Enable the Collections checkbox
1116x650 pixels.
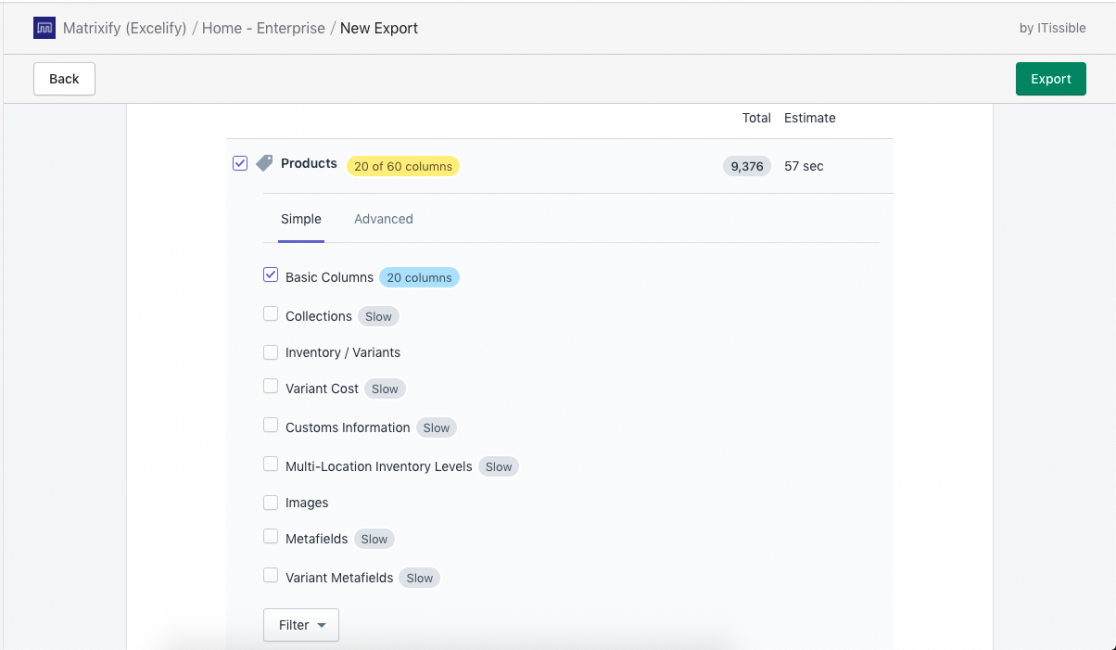point(270,313)
